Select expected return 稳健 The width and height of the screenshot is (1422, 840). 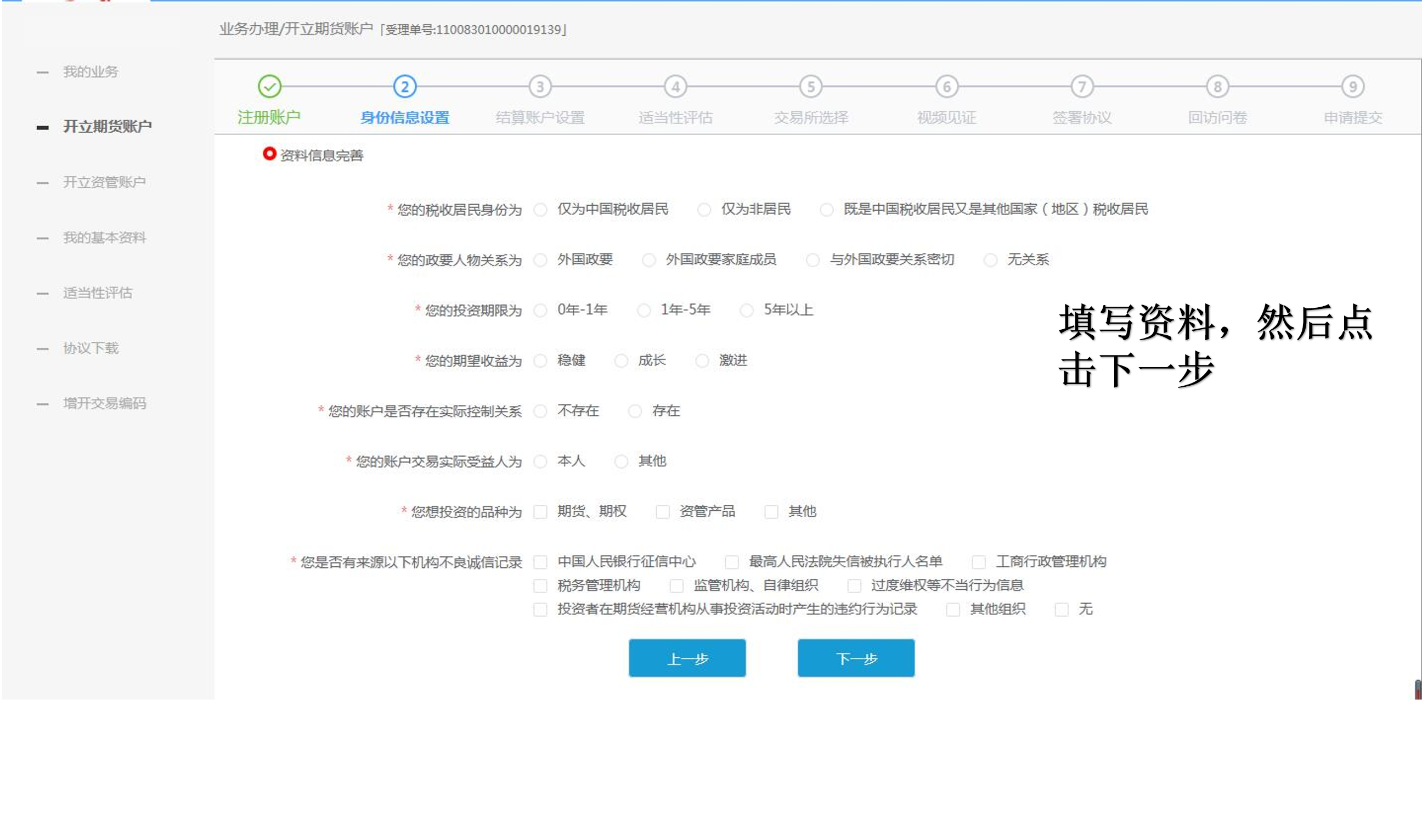(x=540, y=361)
